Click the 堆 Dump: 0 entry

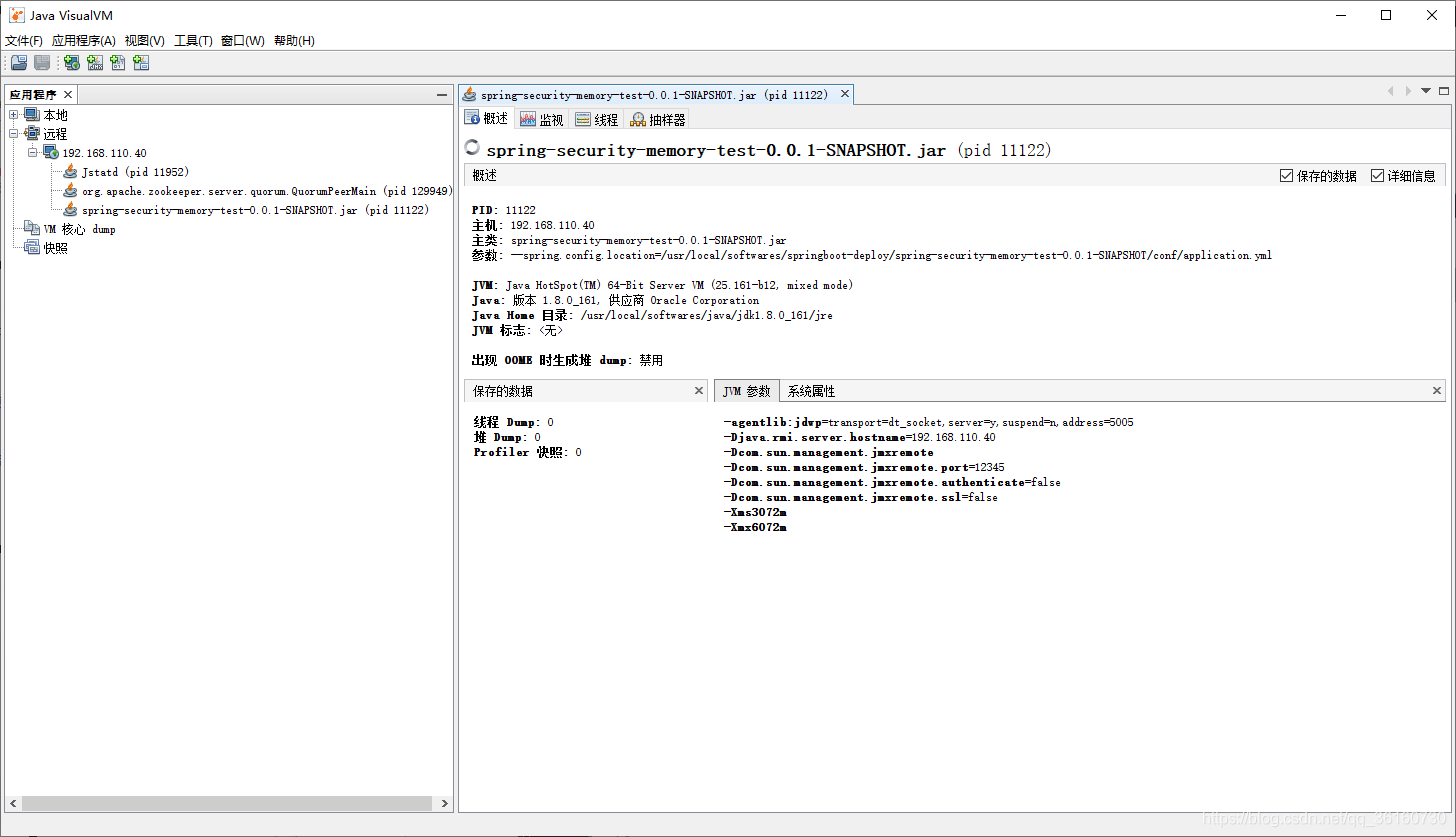[x=507, y=437]
